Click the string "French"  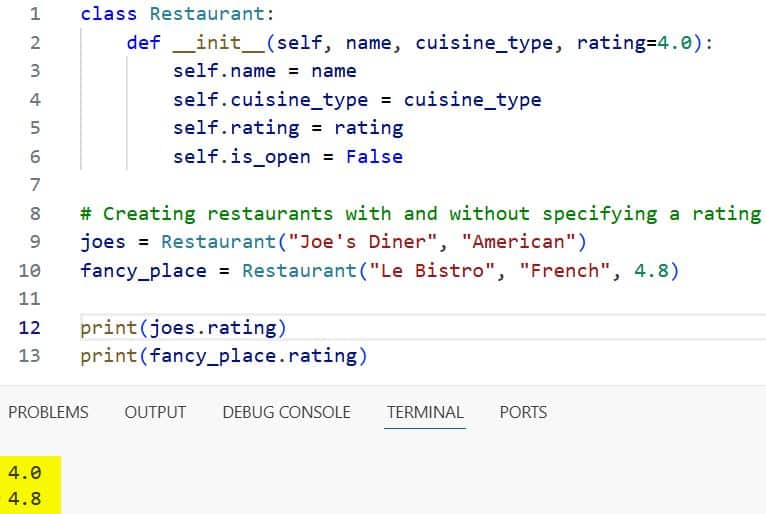click(565, 271)
